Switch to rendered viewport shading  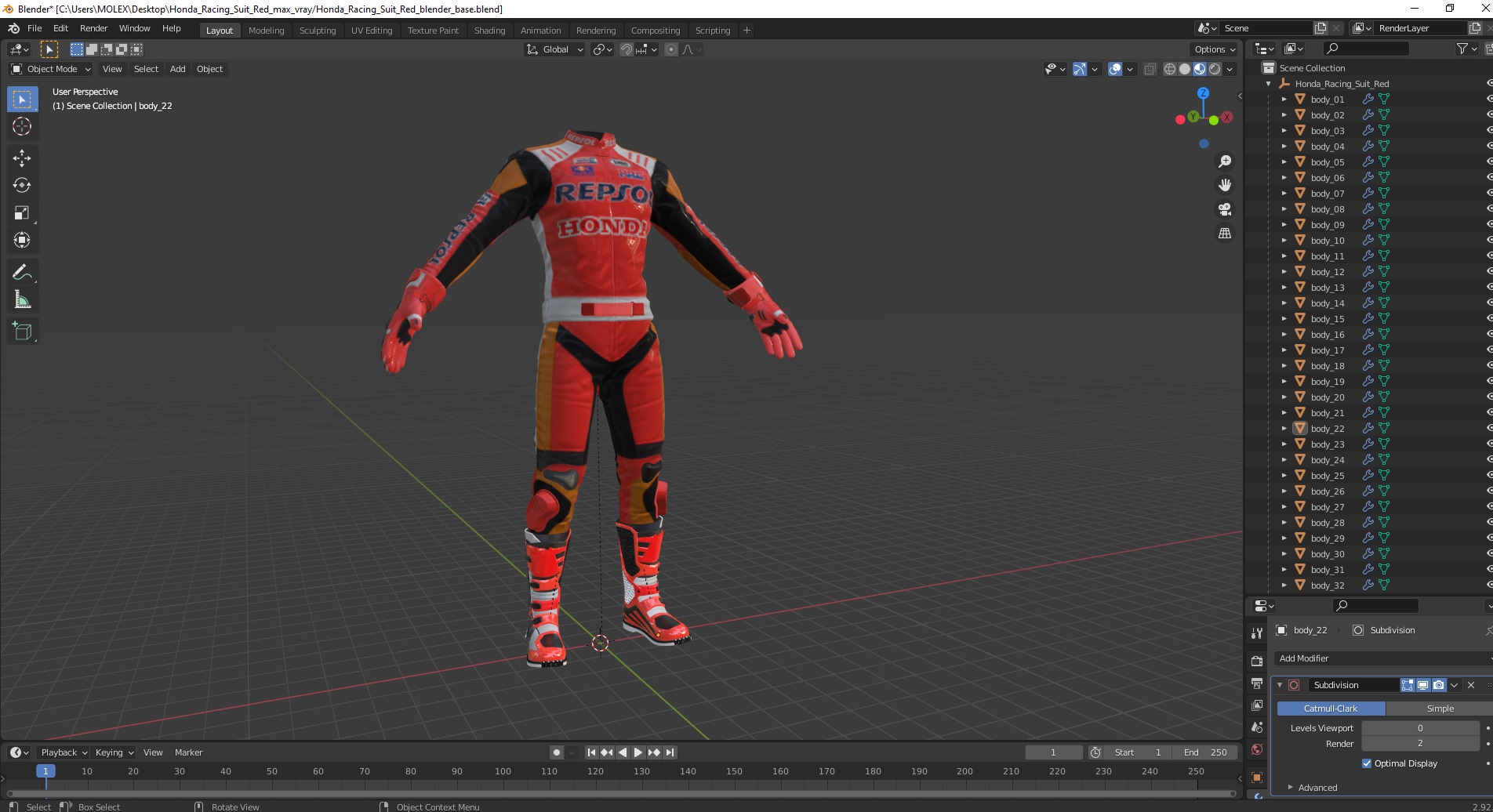tap(1215, 69)
